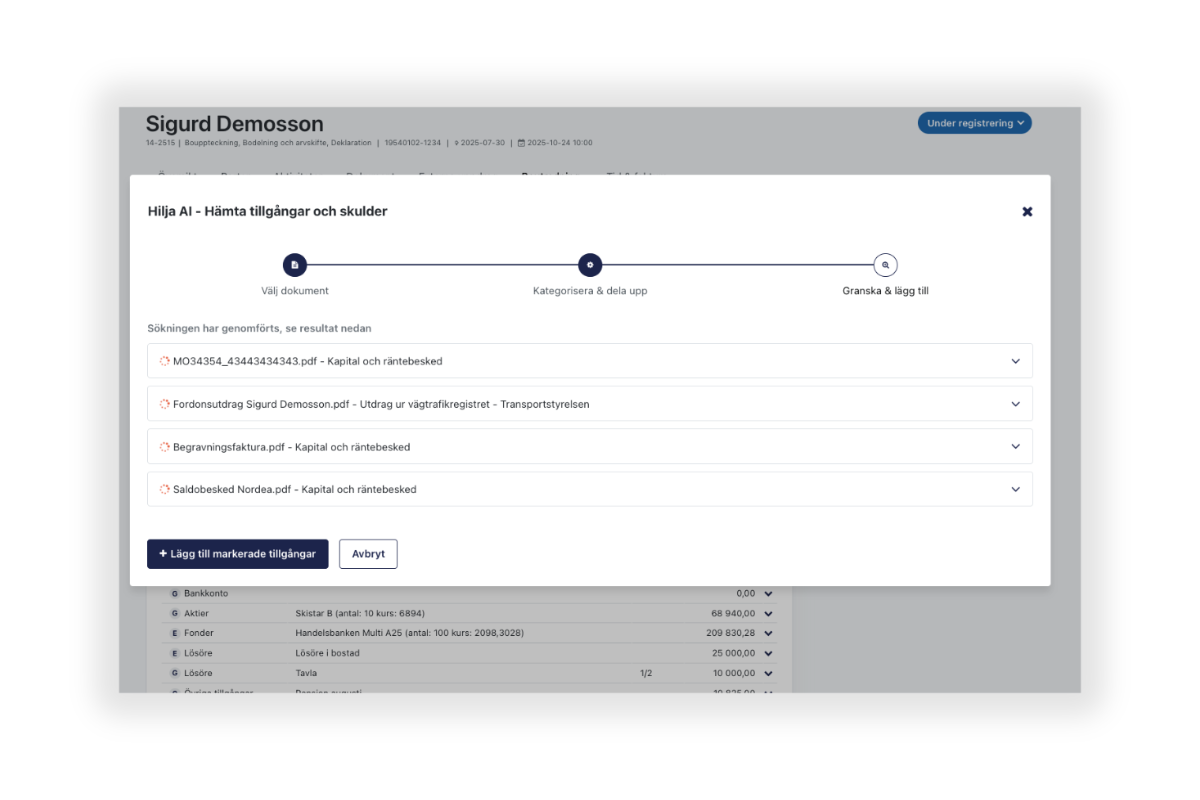This screenshot has height=800, width=1200.
Task: Expand the Saldobesked Nordea.pdf result chevron
Action: point(1015,490)
